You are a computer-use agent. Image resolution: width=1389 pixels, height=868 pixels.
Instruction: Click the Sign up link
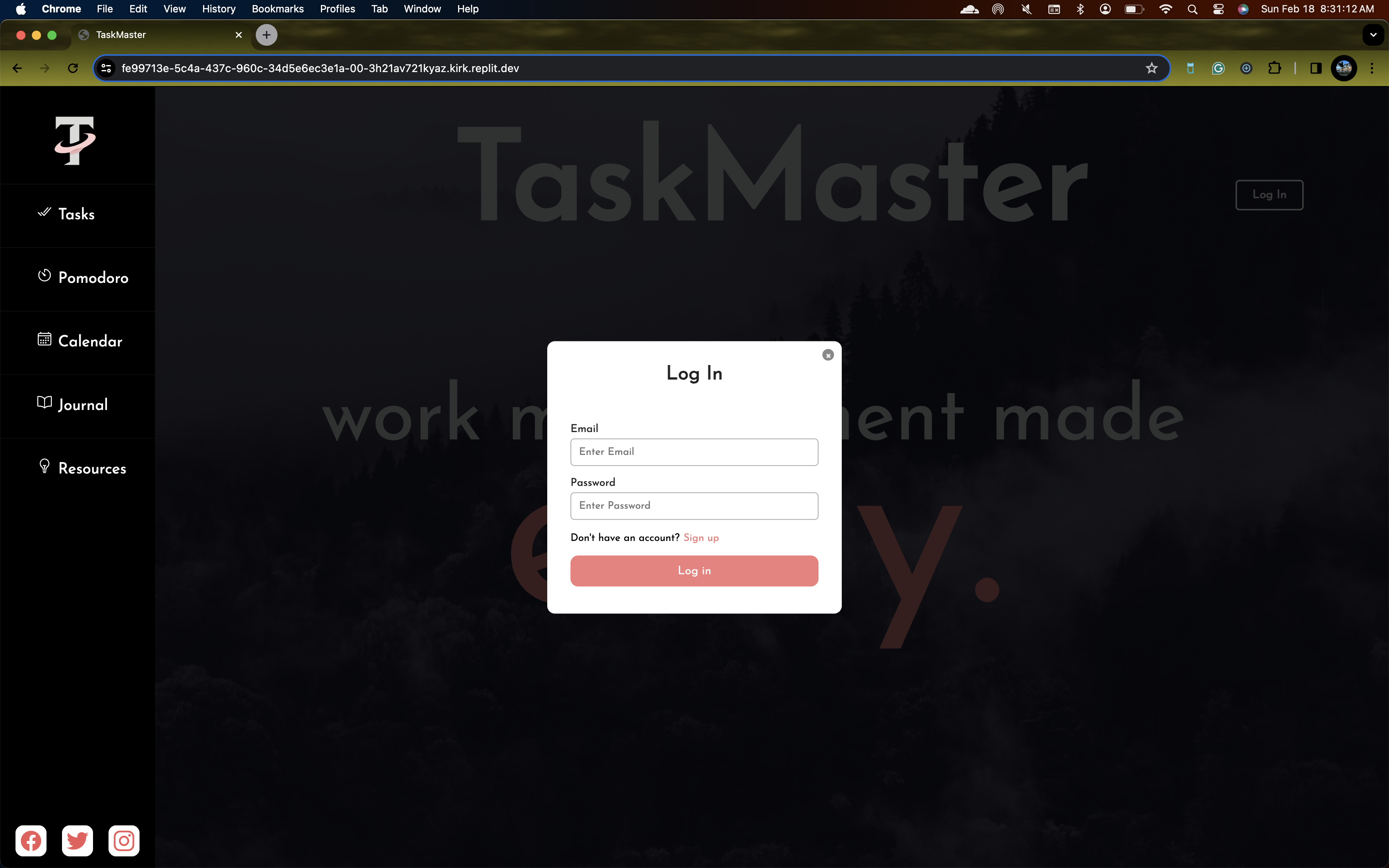pos(701,538)
